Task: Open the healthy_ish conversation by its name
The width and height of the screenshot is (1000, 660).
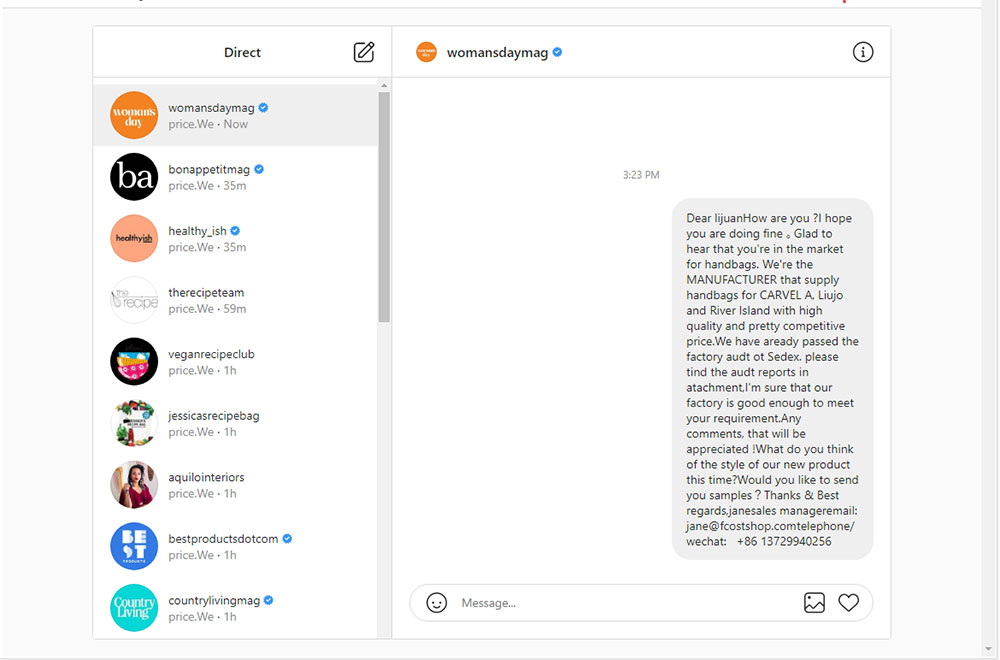Action: pos(198,231)
